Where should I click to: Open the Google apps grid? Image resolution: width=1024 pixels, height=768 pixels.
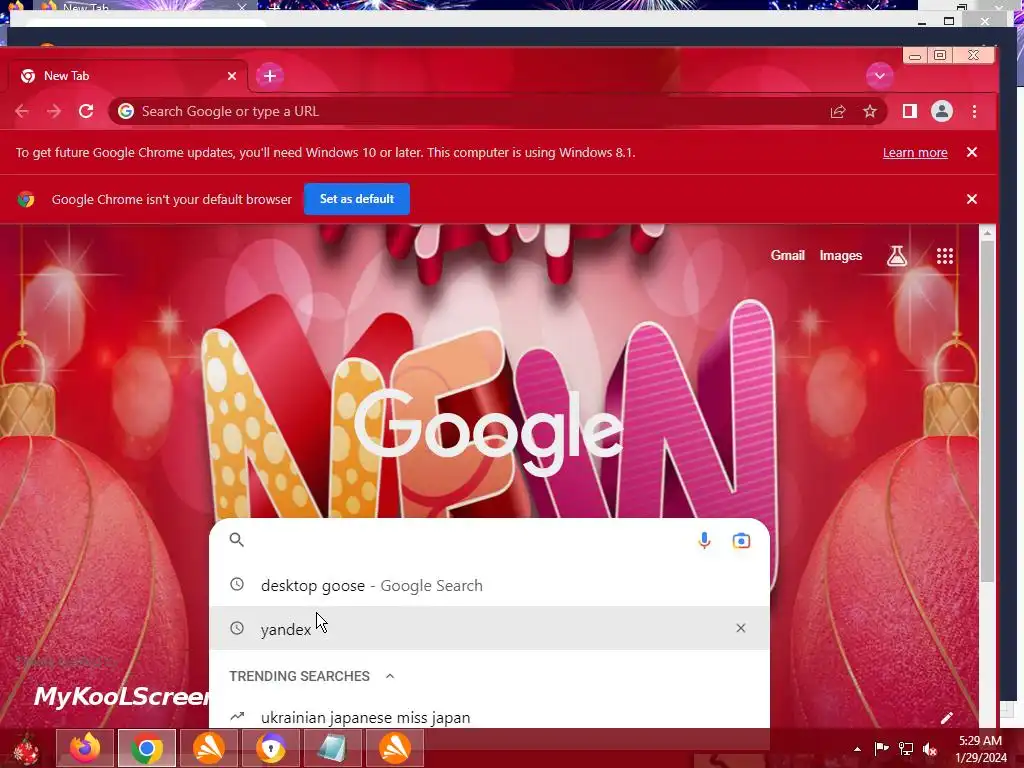944,255
